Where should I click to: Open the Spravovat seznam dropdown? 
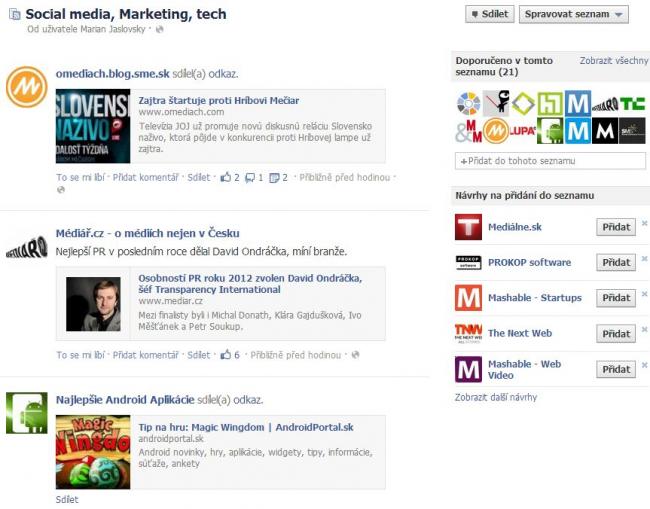[x=574, y=14]
